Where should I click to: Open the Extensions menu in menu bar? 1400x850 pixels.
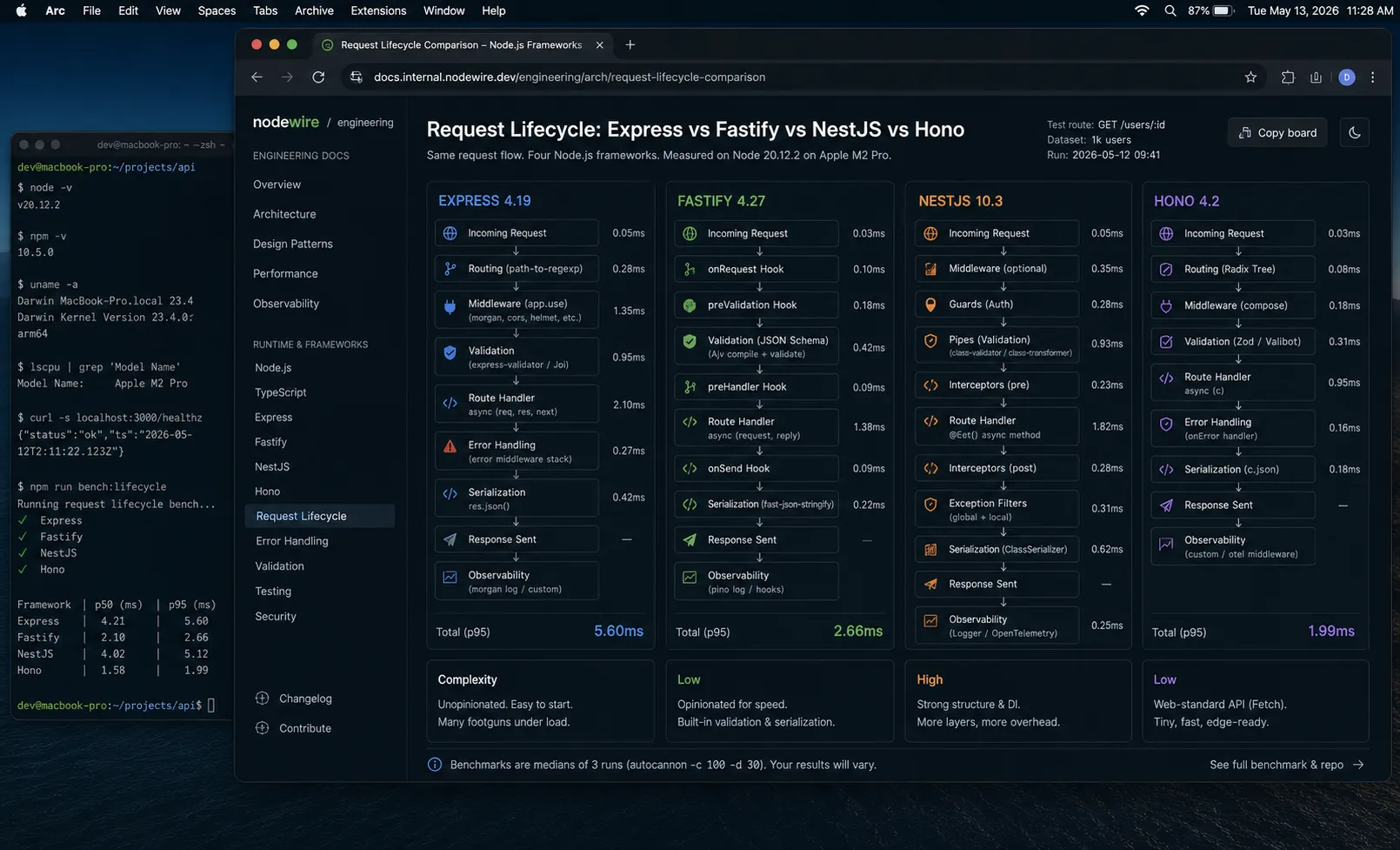pyautogui.click(x=378, y=10)
